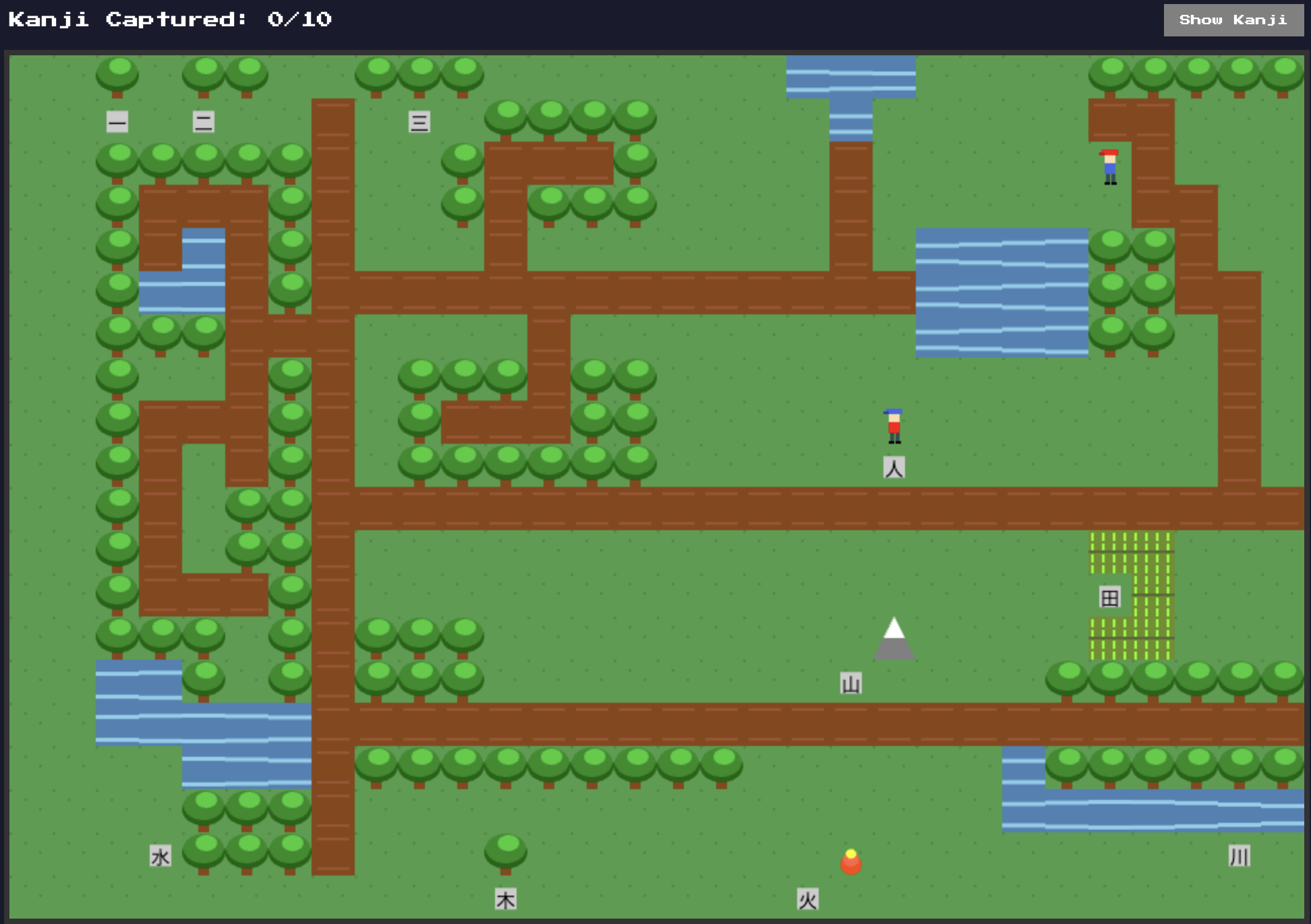Viewport: 1311px width, 924px height.
Task: Click the tree kanji tile (木)
Action: click(506, 899)
